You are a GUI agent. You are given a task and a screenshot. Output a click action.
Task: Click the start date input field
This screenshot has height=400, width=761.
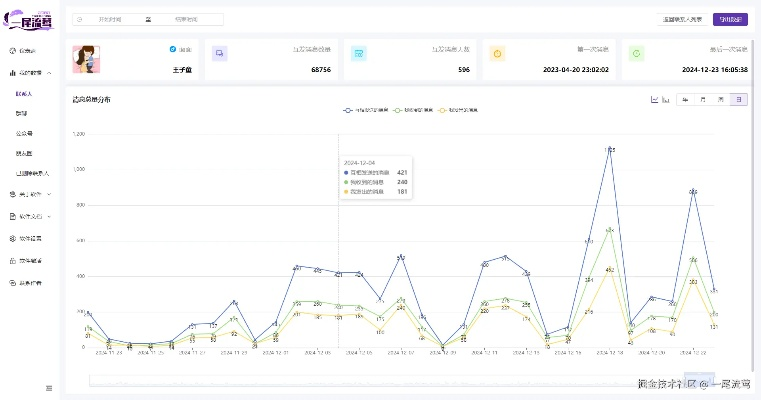click(x=110, y=19)
